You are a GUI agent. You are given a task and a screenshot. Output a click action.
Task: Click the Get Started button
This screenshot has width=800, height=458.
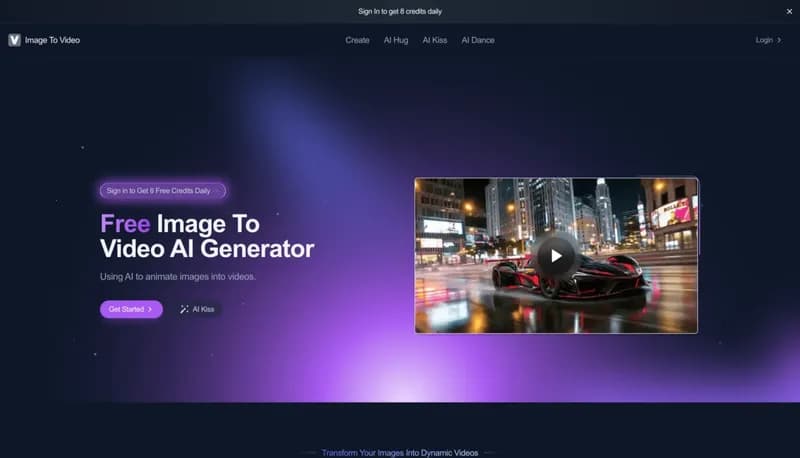coord(131,309)
